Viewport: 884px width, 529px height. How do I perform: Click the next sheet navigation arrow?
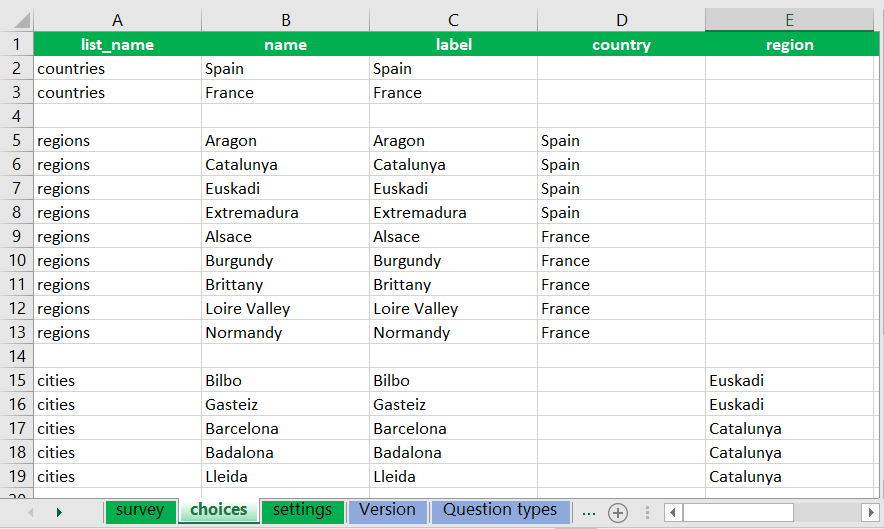pyautogui.click(x=59, y=513)
